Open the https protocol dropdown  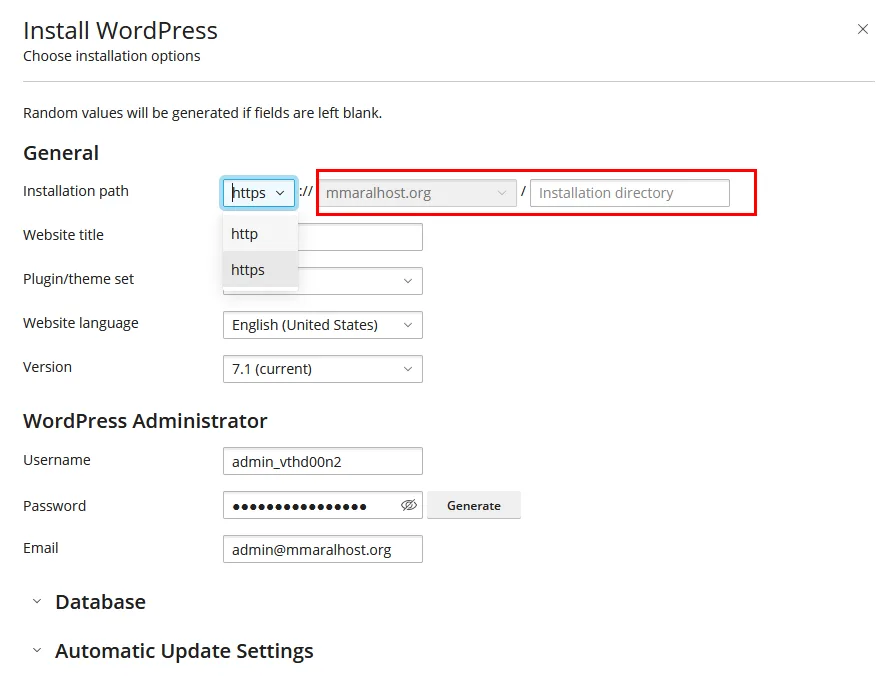(259, 193)
